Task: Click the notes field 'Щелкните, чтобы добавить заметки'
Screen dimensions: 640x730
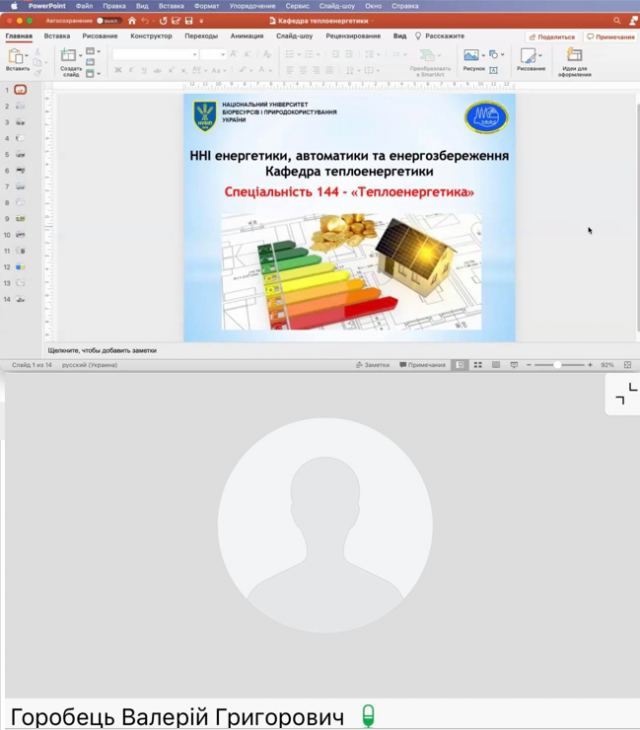Action: pyautogui.click(x=102, y=350)
